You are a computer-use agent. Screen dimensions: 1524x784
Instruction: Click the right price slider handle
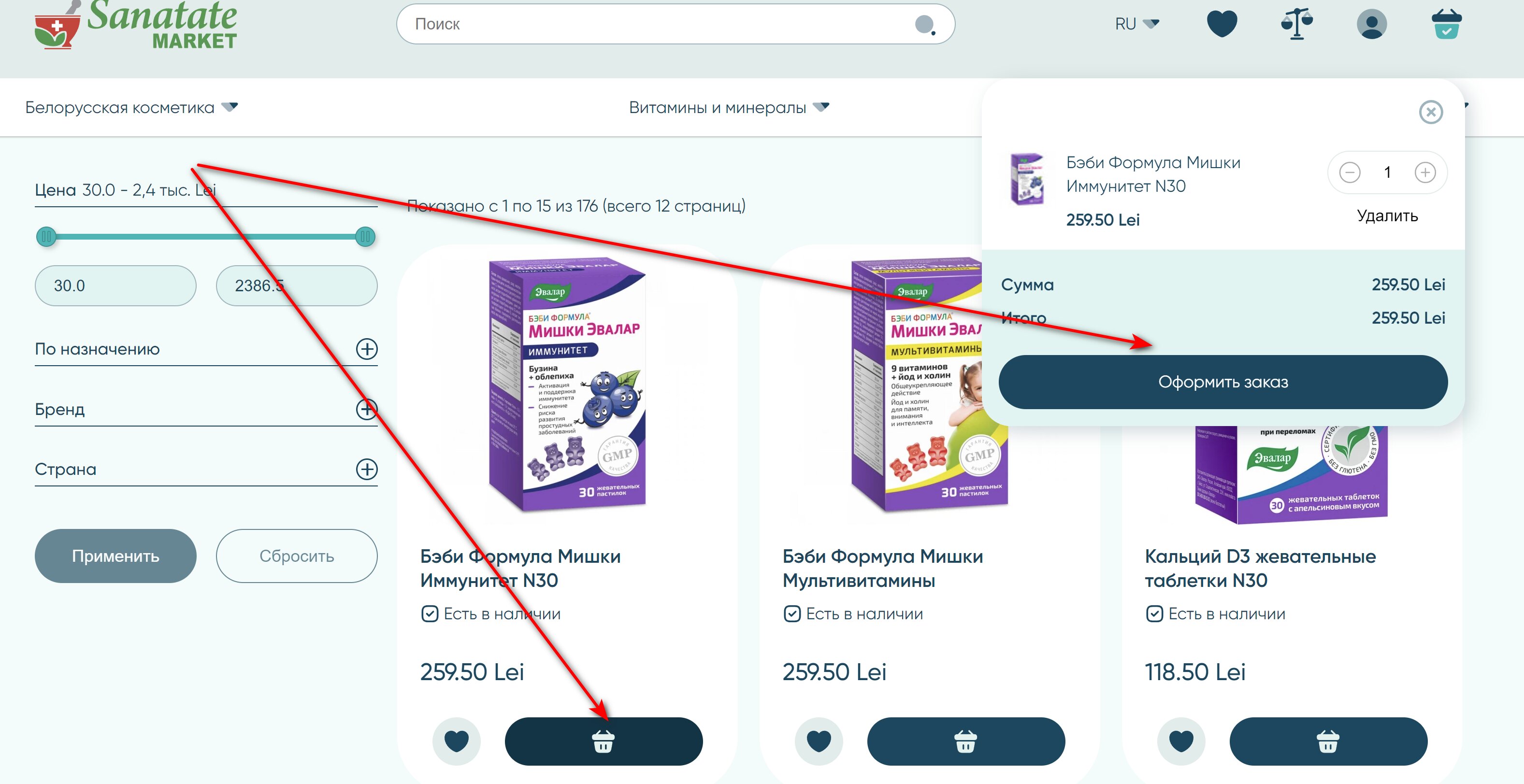pyautogui.click(x=365, y=237)
